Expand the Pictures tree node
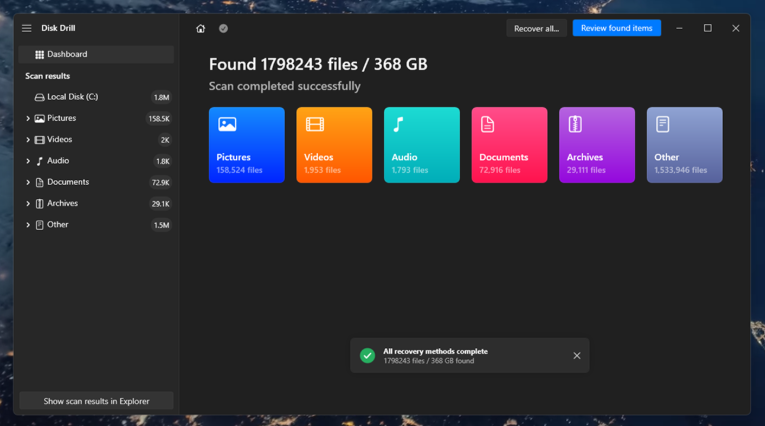 pyautogui.click(x=28, y=119)
